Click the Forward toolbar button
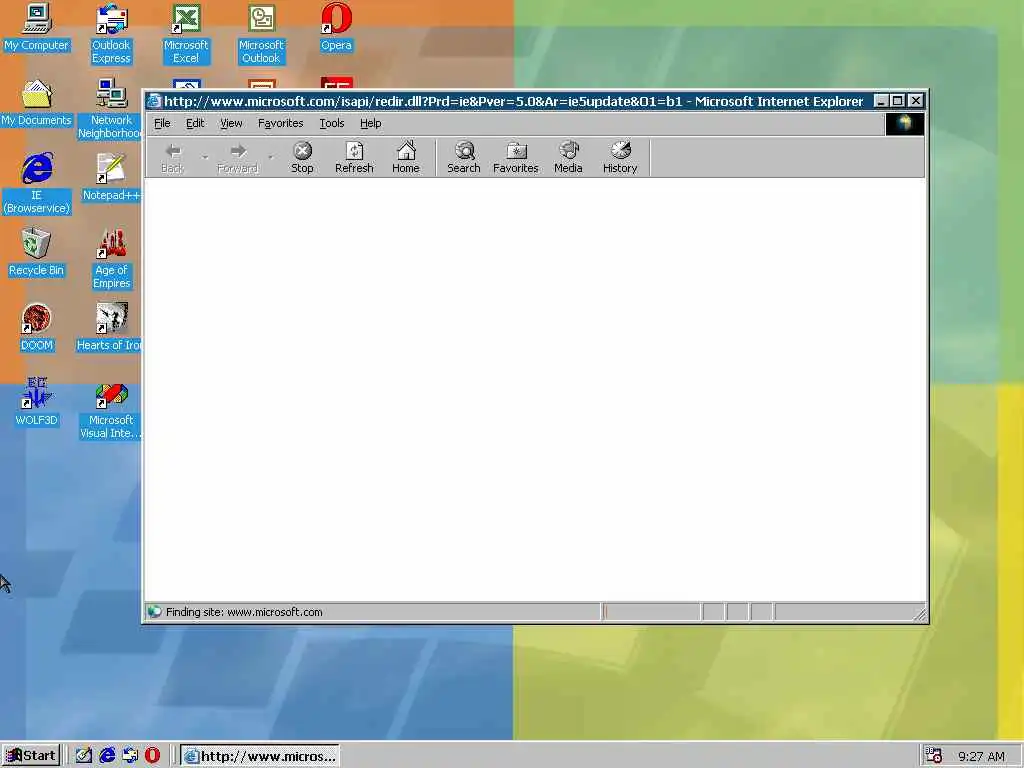Image resolution: width=1024 pixels, height=768 pixels. 238,157
